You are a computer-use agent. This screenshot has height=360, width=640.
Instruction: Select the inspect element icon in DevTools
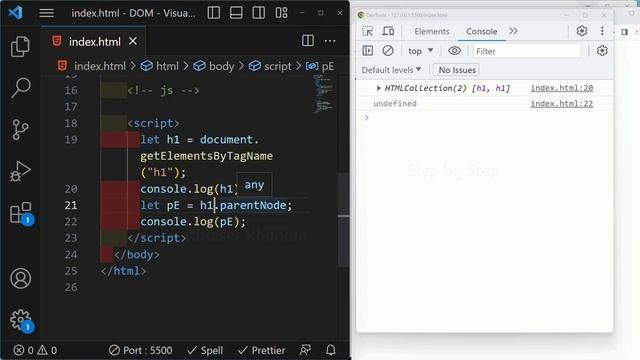[367, 31]
